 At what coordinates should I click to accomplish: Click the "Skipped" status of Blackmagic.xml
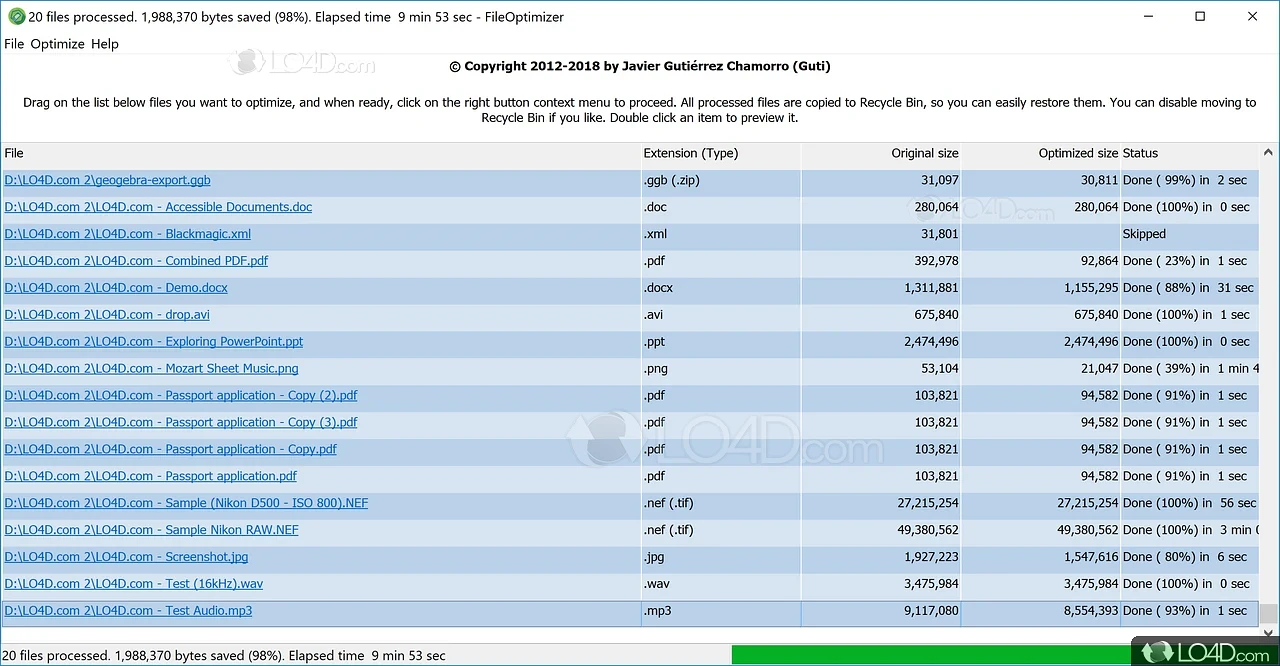pos(1144,234)
